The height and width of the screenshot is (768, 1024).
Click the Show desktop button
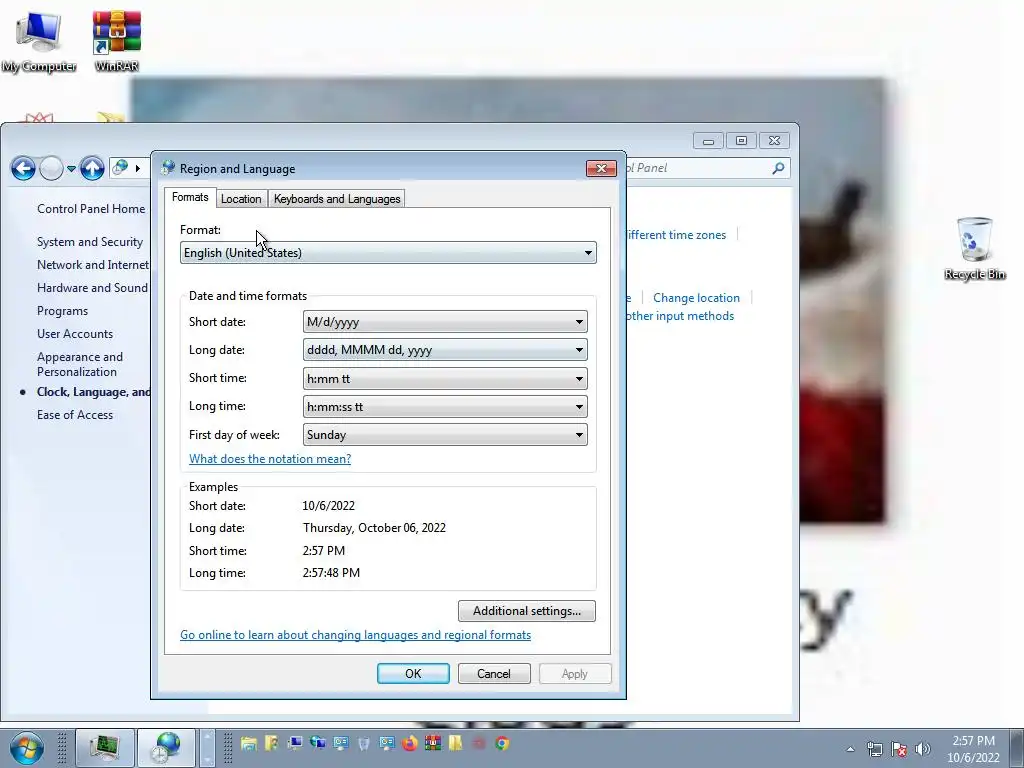(1017, 748)
